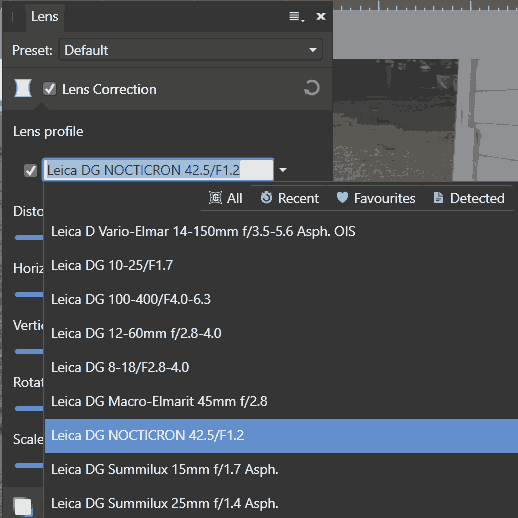Show All lens profiles filter
Viewport: 518px width, 518px height.
pos(225,198)
